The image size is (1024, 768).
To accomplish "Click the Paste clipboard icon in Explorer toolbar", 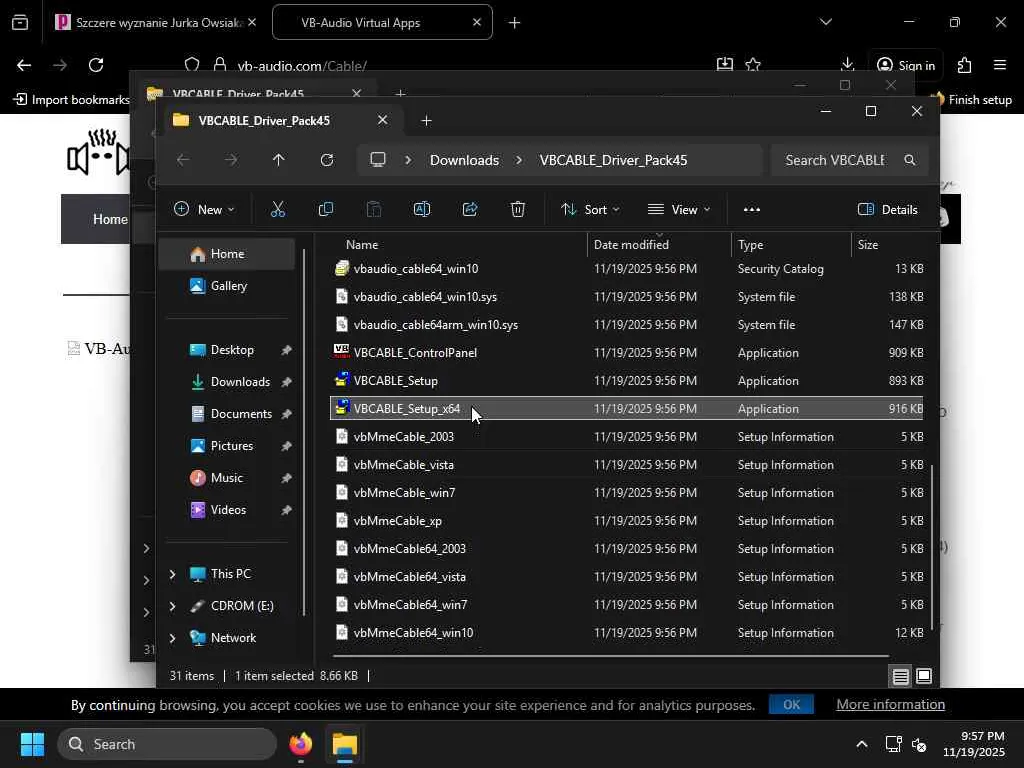I will pyautogui.click(x=374, y=209).
